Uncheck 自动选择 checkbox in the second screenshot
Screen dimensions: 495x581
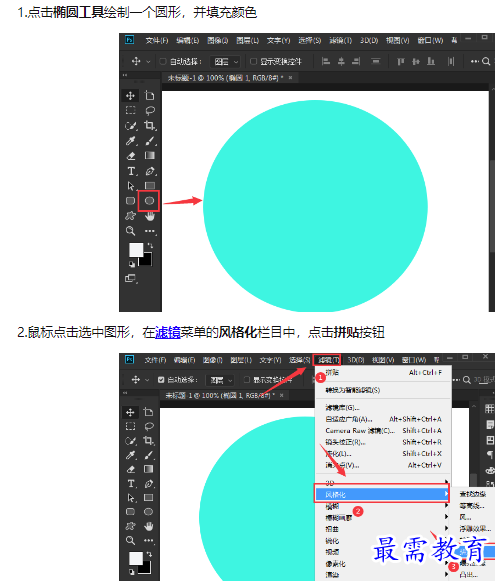[161, 380]
